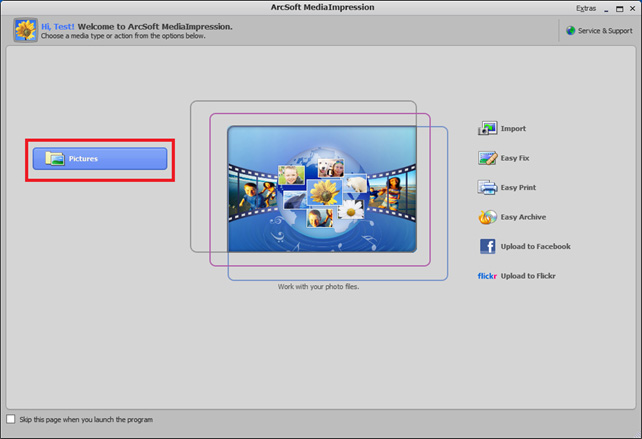642x439 pixels.
Task: Click the central photo globe preview image
Action: [x=322, y=189]
